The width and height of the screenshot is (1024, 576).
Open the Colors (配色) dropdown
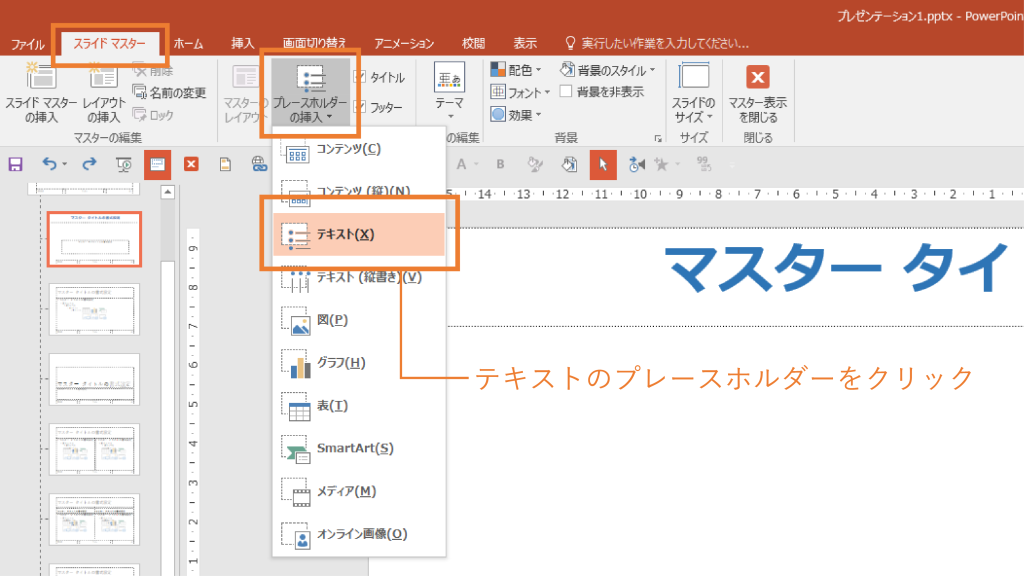(x=516, y=70)
